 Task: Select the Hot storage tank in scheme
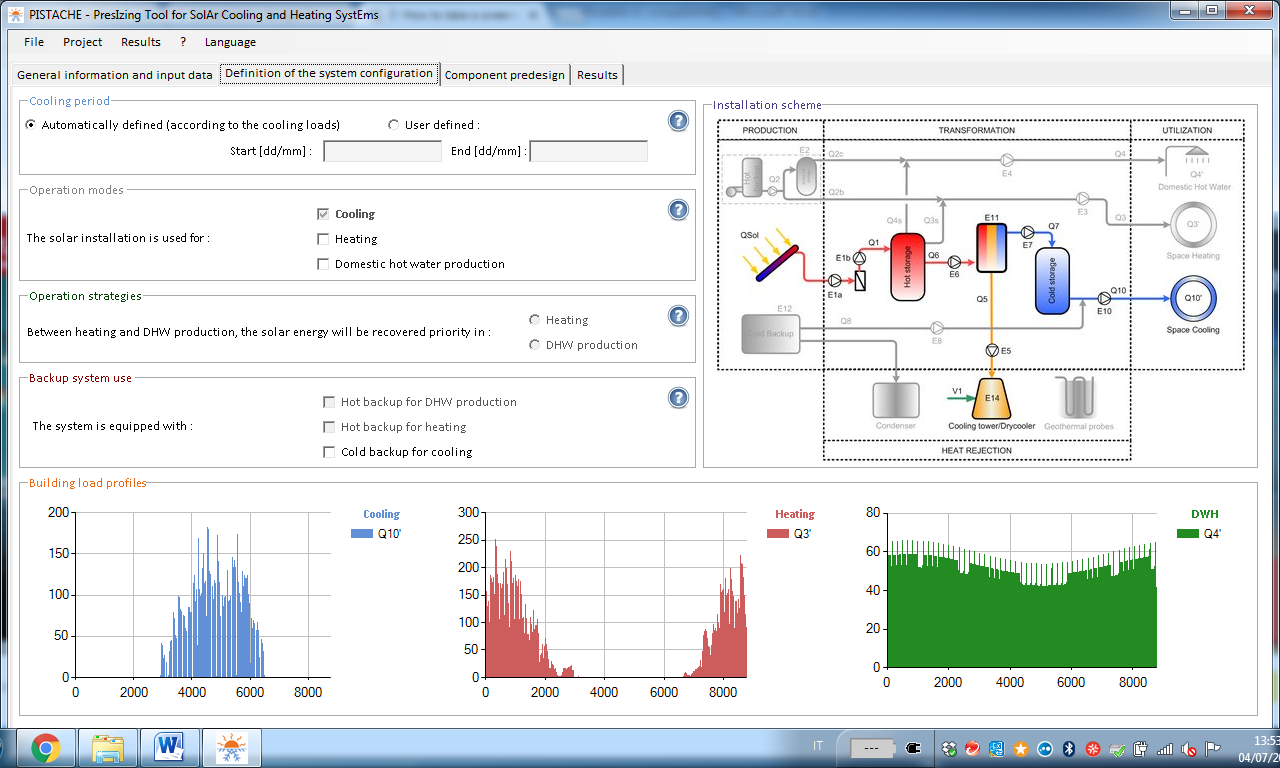point(907,265)
